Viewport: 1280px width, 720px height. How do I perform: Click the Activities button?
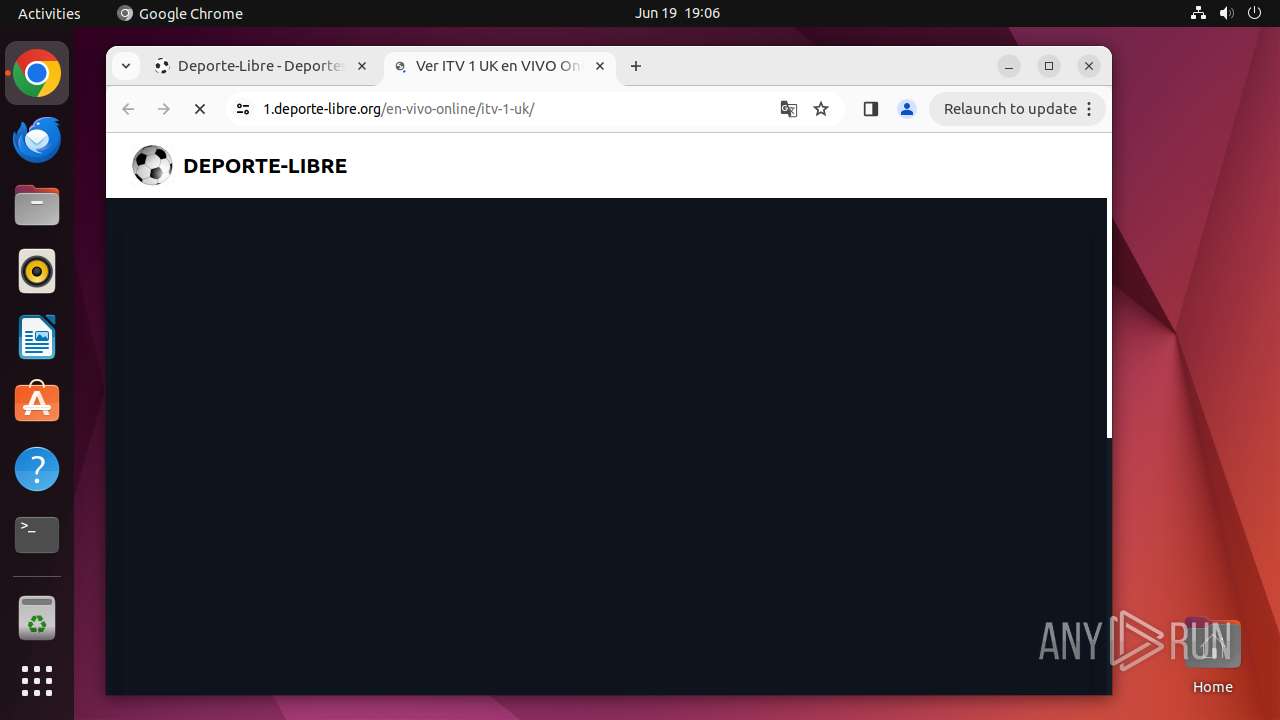(x=49, y=13)
